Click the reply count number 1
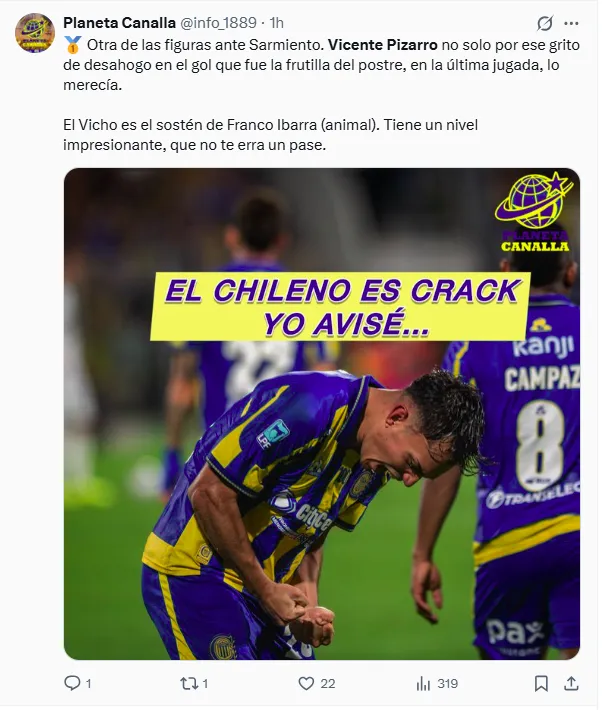This screenshot has height=710, width=602. (x=88, y=684)
